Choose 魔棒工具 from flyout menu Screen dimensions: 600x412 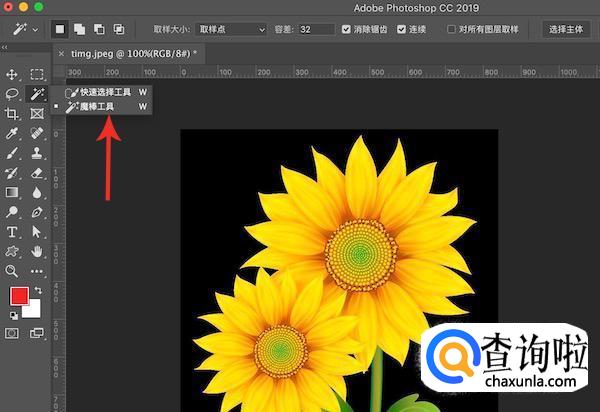[x=102, y=106]
